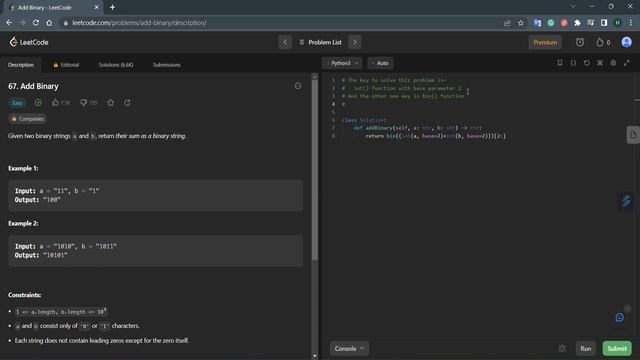Toggle editor fullscreen mode
The width and height of the screenshot is (640, 360).
click(x=627, y=63)
